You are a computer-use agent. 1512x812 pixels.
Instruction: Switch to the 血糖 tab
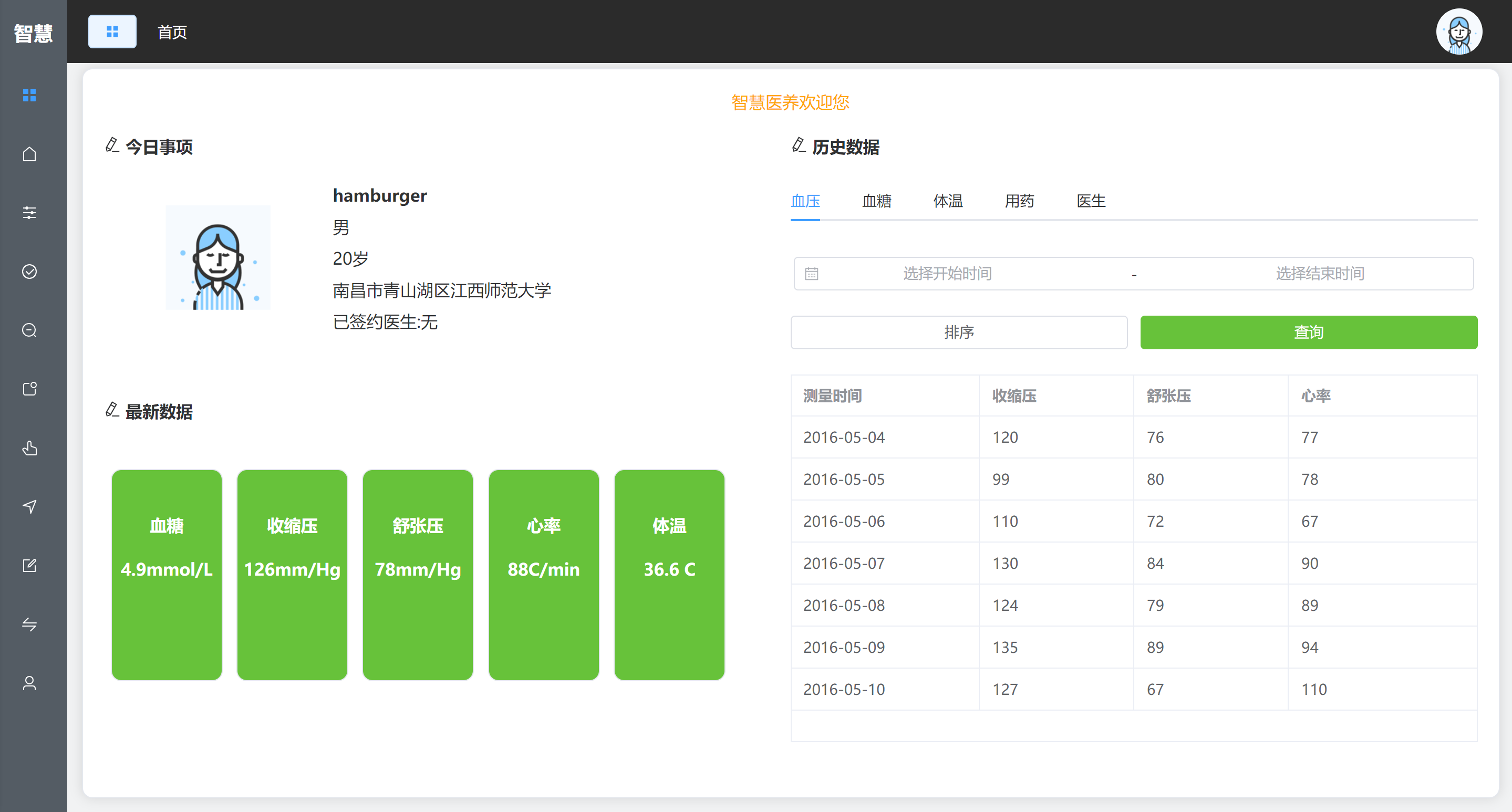[877, 201]
